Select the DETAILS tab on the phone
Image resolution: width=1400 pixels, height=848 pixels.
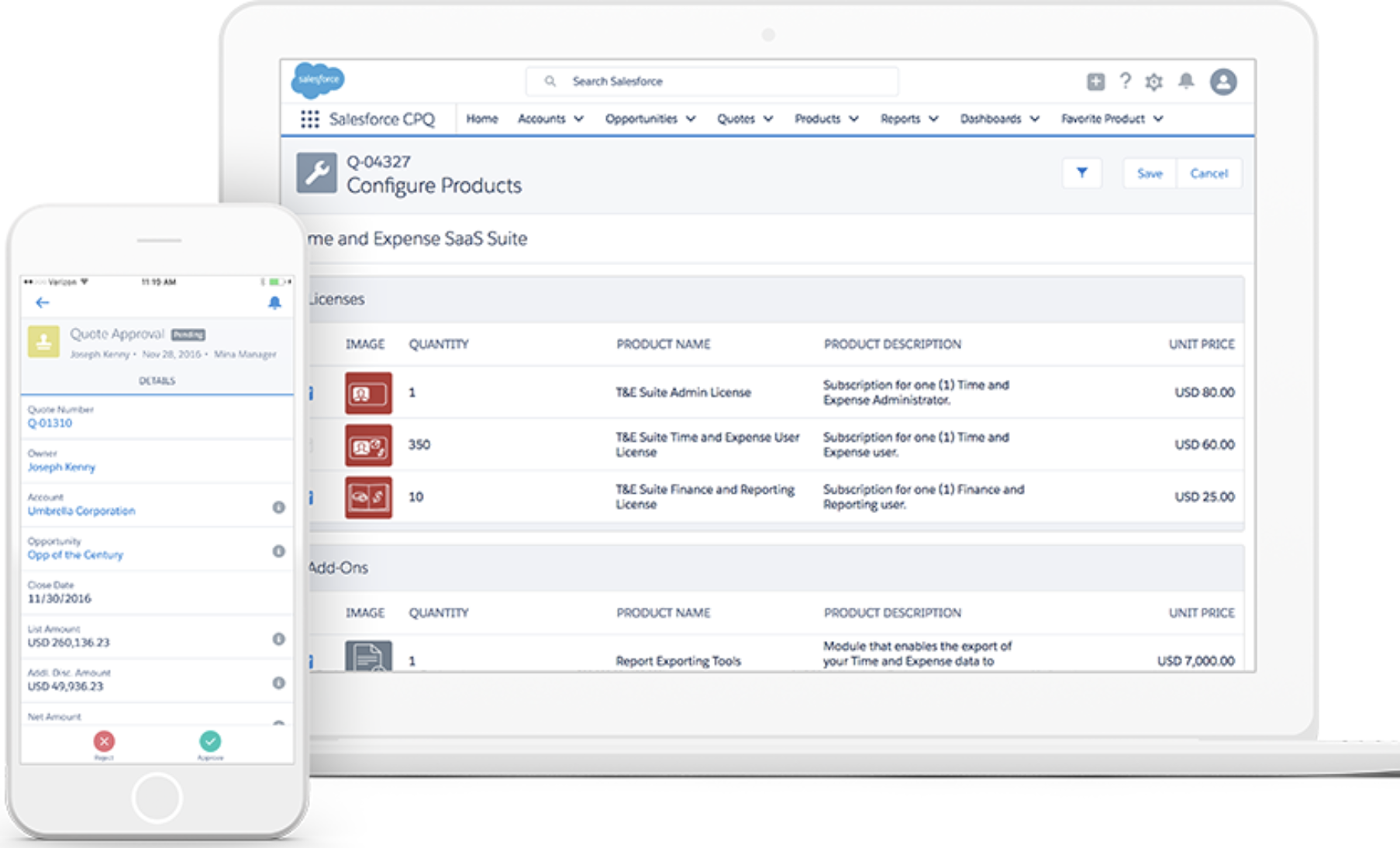[x=157, y=381]
